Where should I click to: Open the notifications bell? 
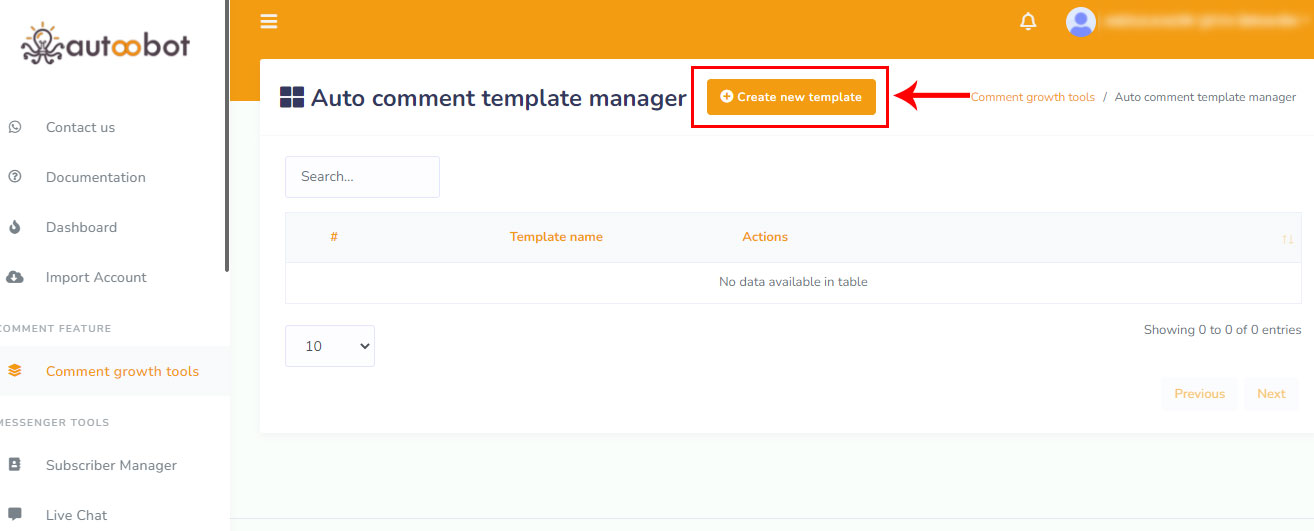coord(1028,22)
